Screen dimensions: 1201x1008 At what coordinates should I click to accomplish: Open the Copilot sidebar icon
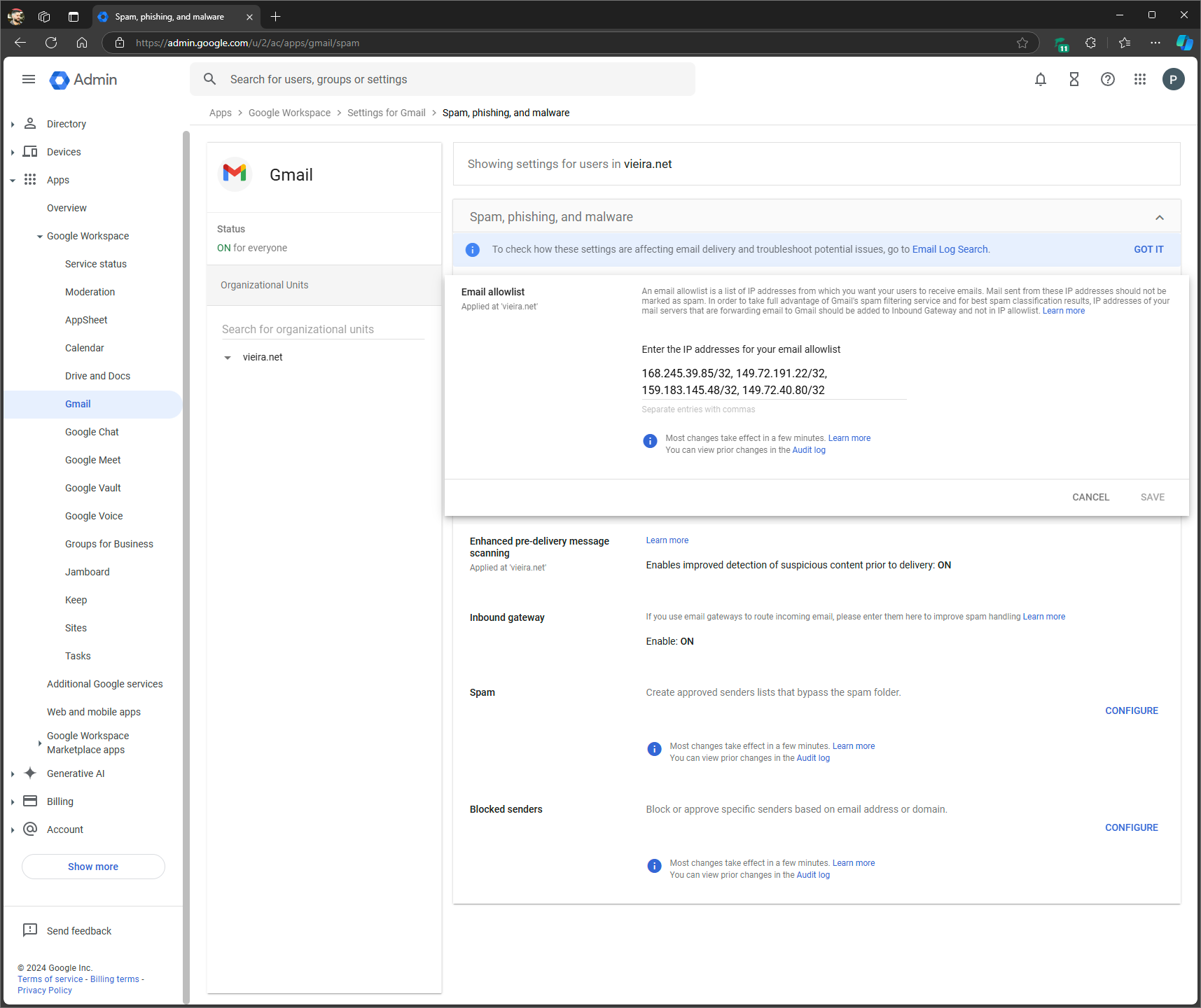point(1184,43)
